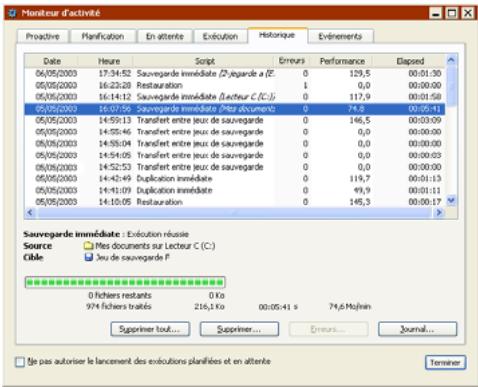Image resolution: width=478 pixels, height=387 pixels.
Task: Select the 14:10:05 Restauration row
Action: 235,202
